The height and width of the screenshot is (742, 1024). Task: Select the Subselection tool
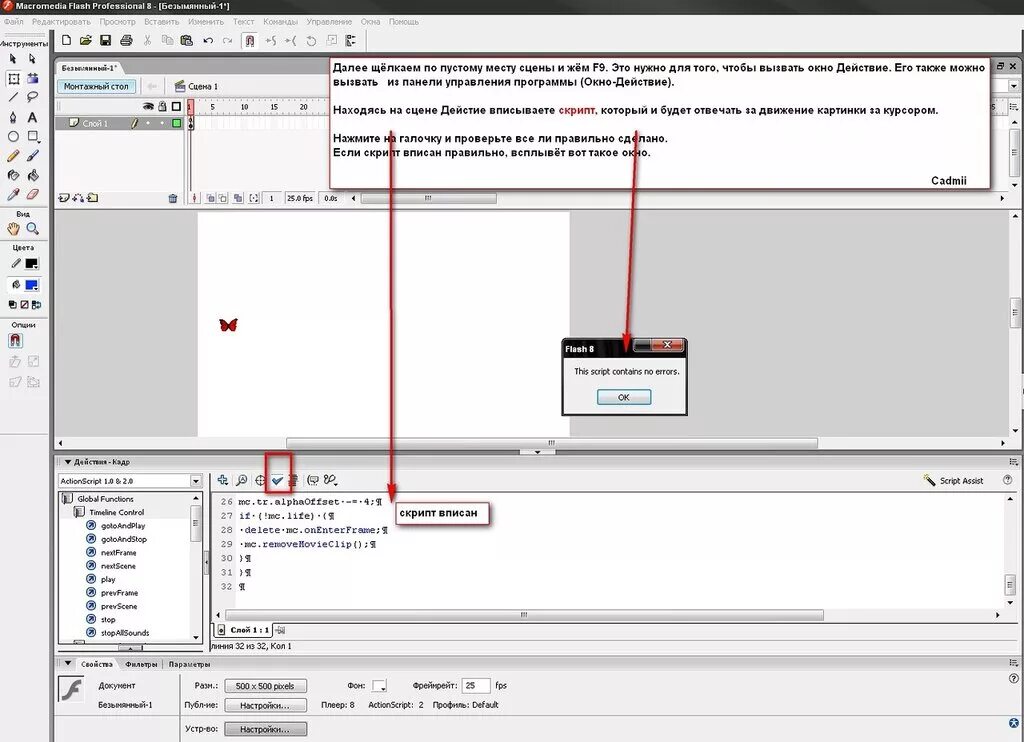click(x=32, y=59)
